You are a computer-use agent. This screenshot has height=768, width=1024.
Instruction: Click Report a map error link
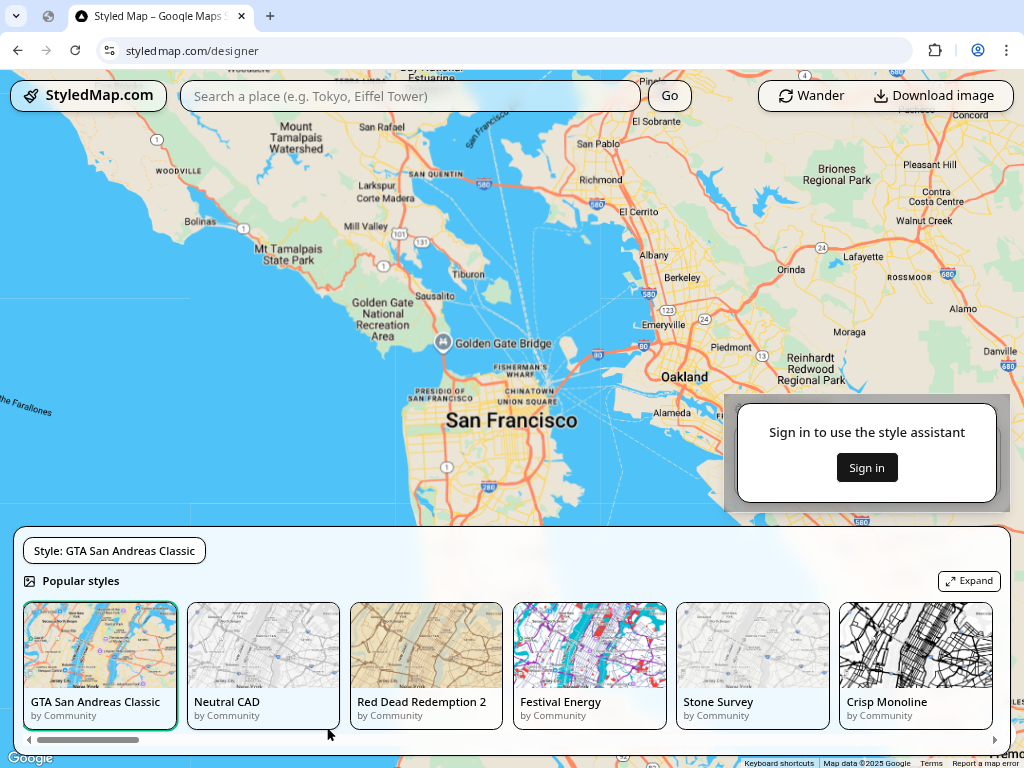pyautogui.click(x=985, y=763)
